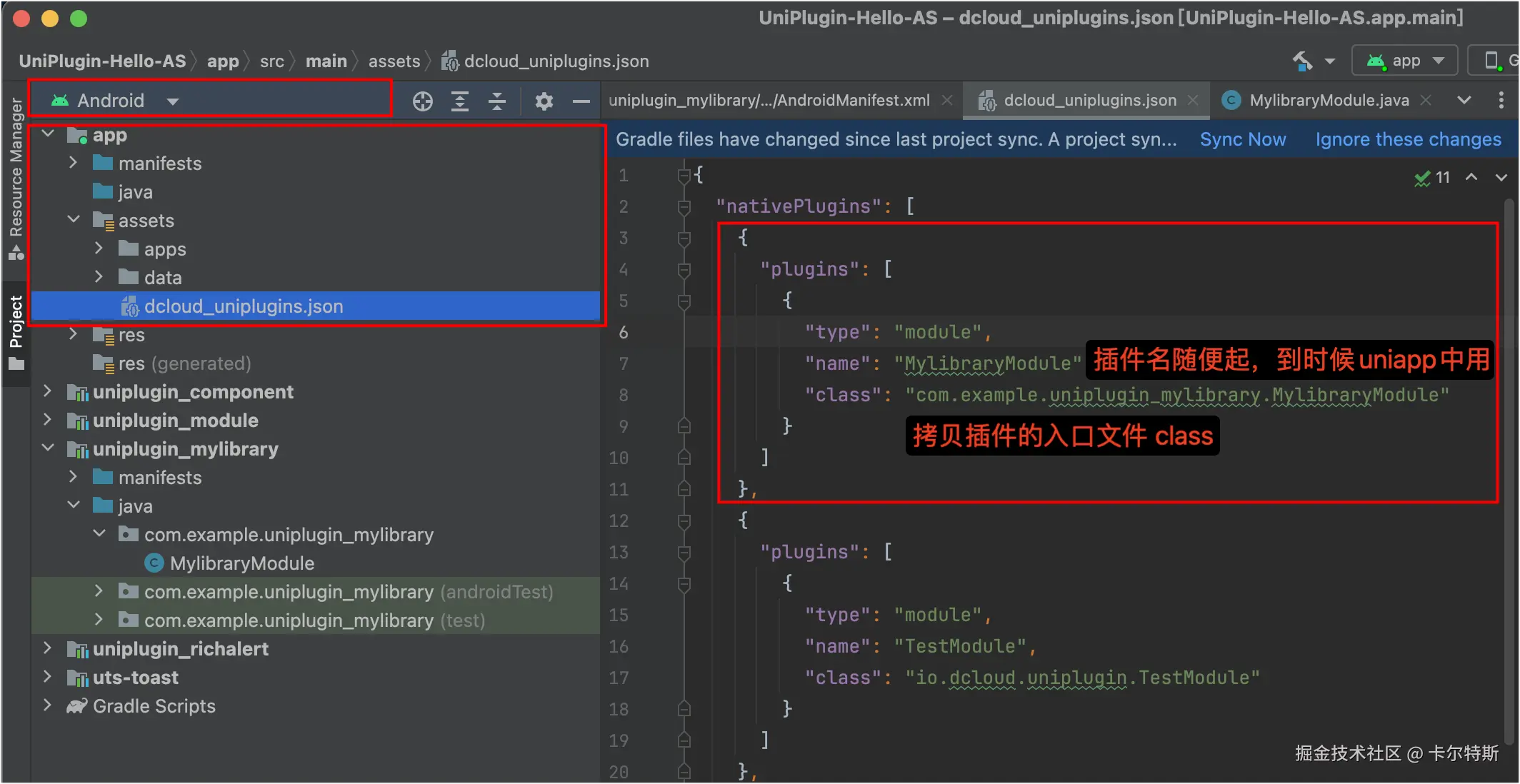Select MylibraryModule class in project tree
The height and width of the screenshot is (784, 1520).
click(x=241, y=563)
